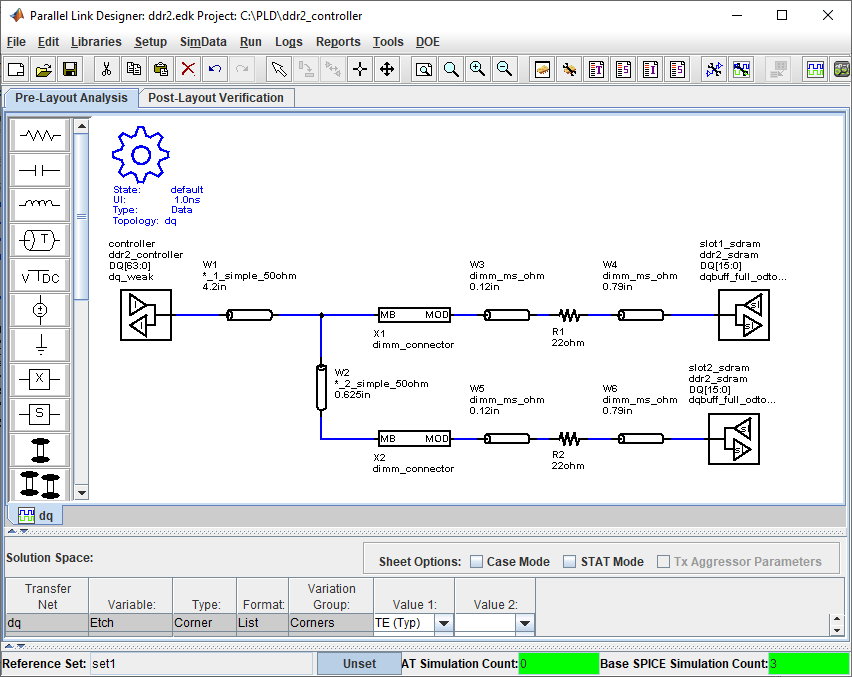Check Tx Aggressor Parameters option
Image resolution: width=852 pixels, height=677 pixels.
tap(664, 562)
